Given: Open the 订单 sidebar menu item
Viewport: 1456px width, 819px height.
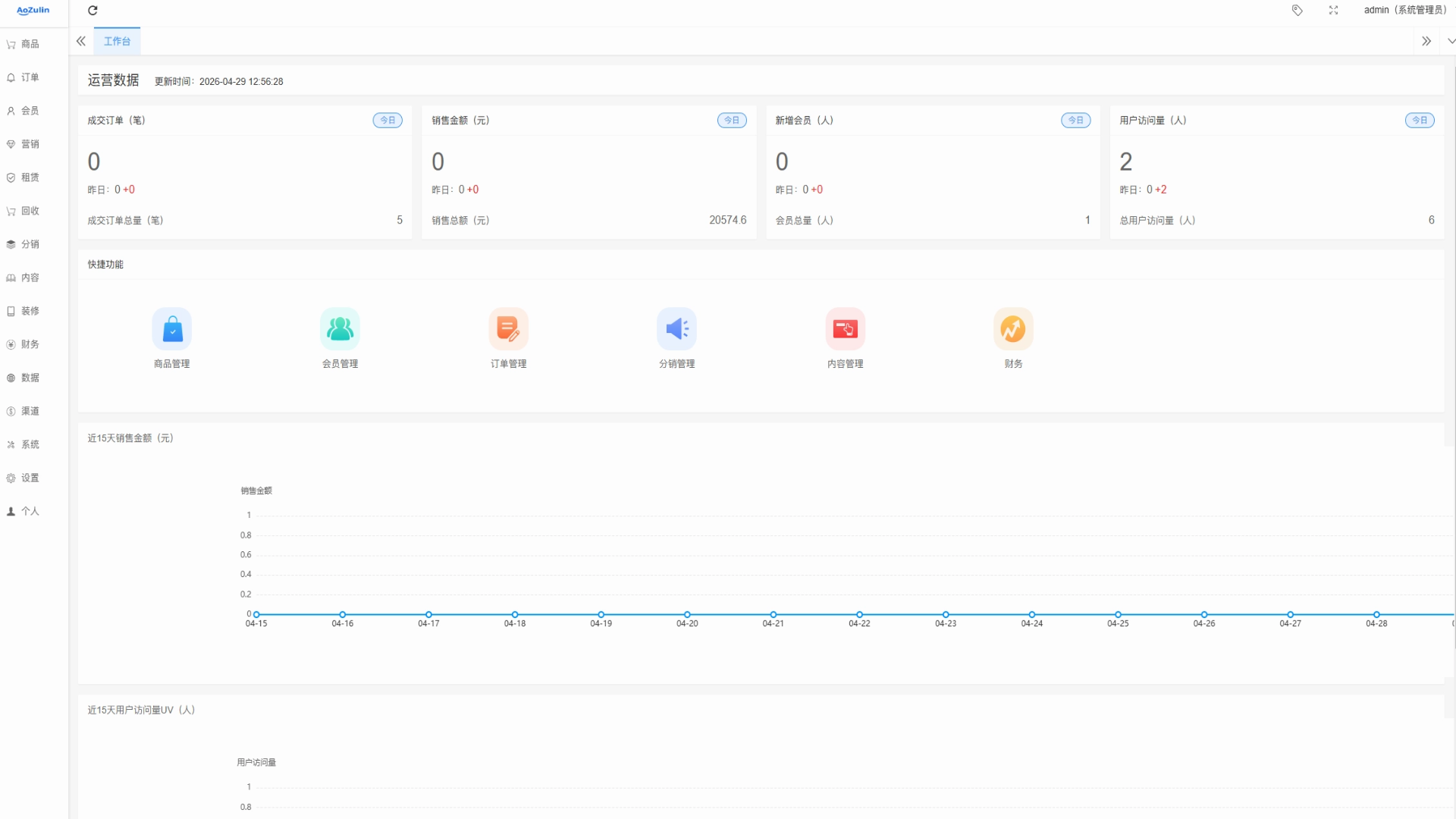Looking at the screenshot, I should click(30, 77).
